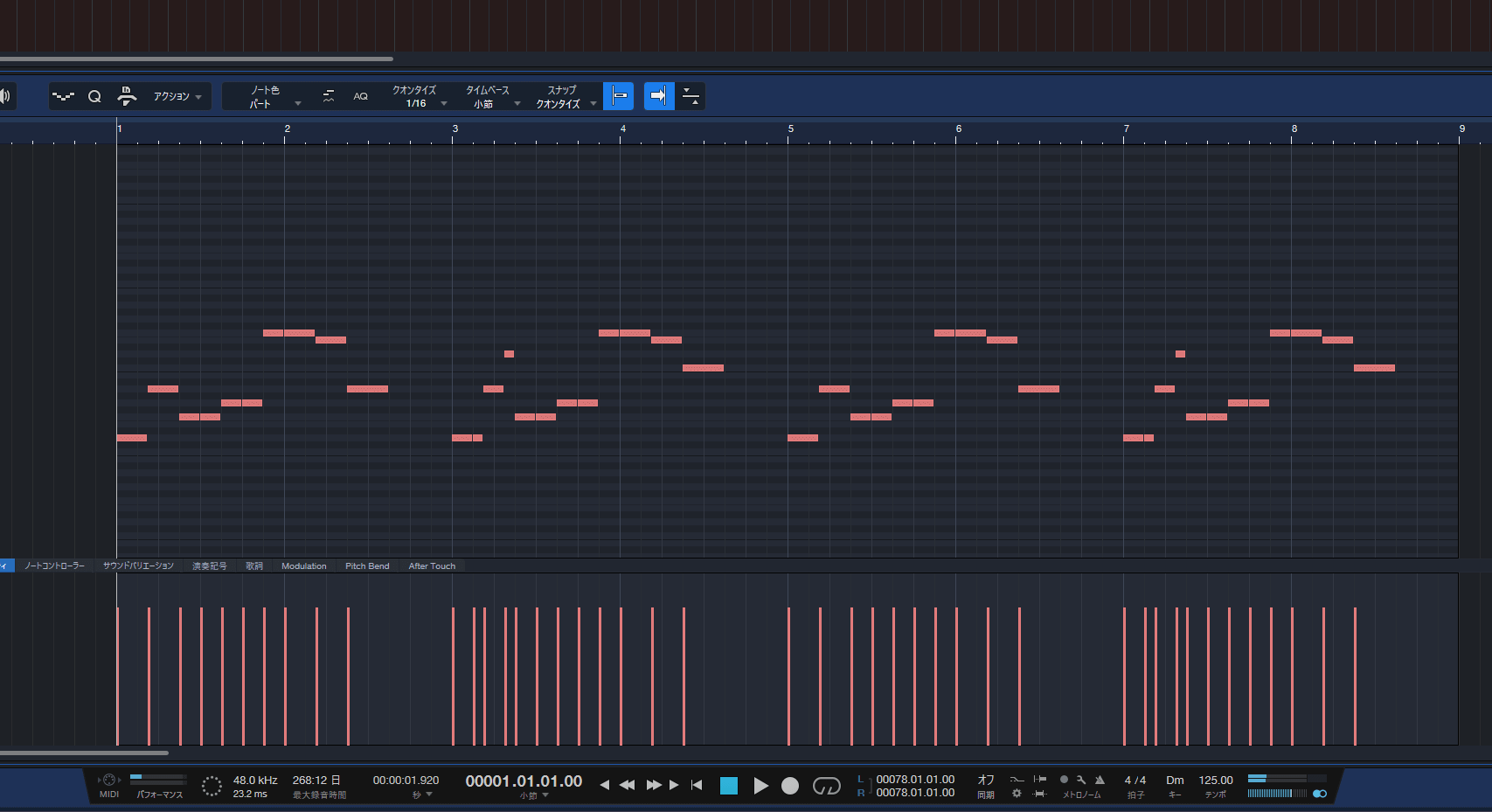Click bar 3 on the timeline ruler
Screen dimensions: 1492x812
[x=455, y=129]
